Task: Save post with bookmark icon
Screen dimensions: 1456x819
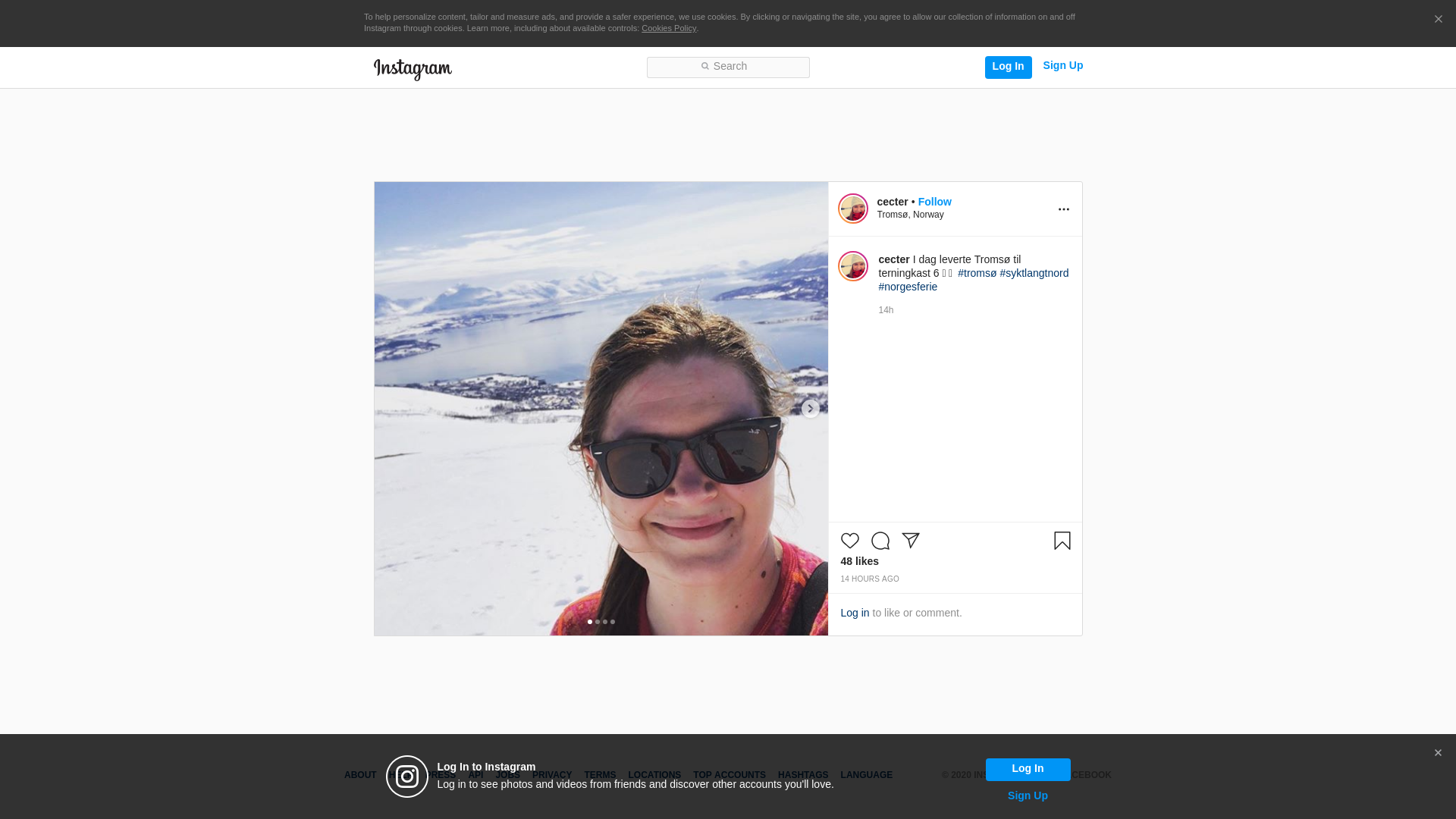Action: [x=1062, y=541]
